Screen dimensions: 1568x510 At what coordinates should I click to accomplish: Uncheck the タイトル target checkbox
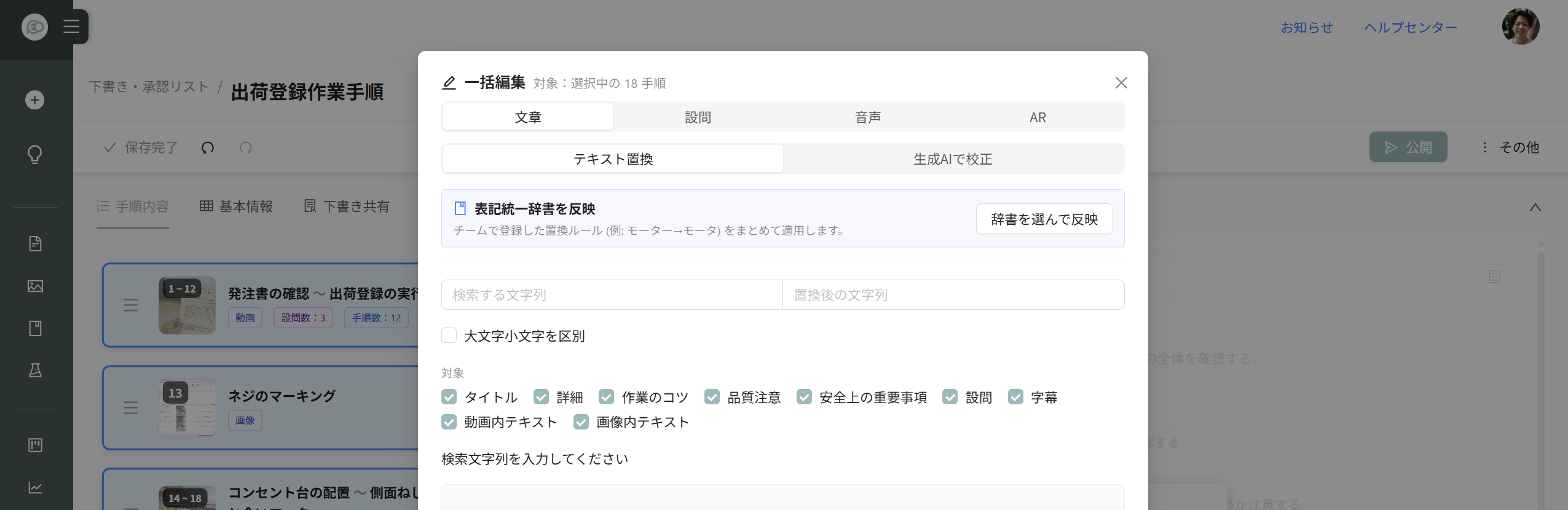[x=449, y=397]
